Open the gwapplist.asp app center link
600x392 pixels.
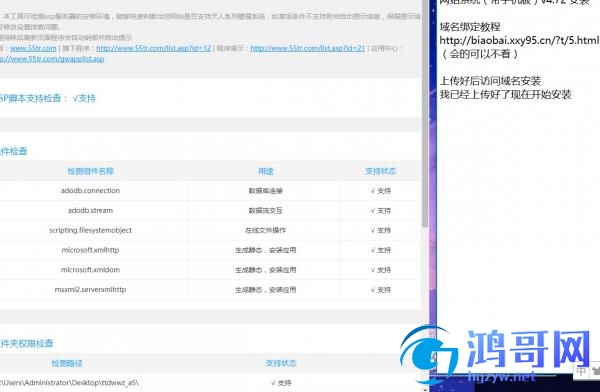52,59
